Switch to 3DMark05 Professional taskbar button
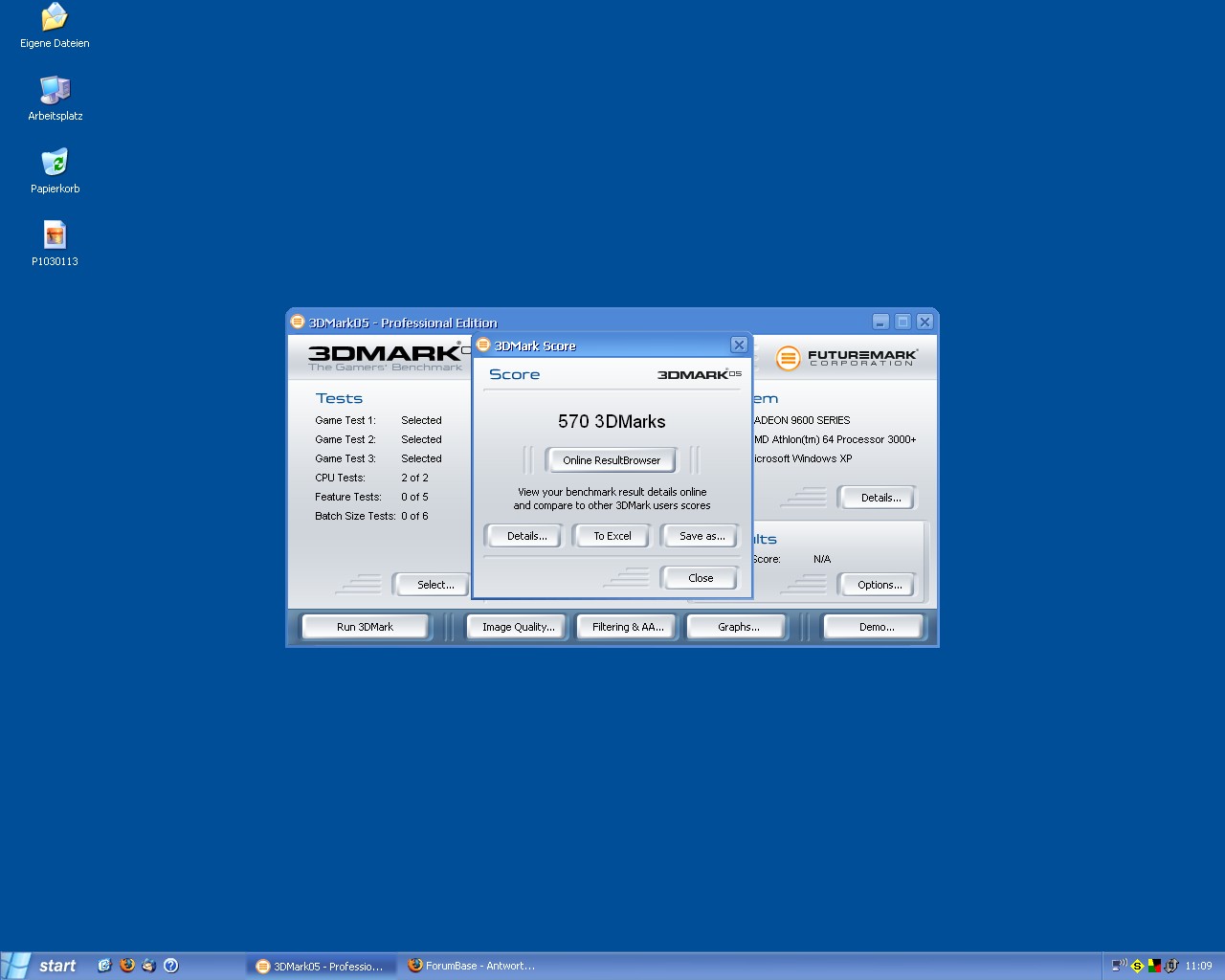1225x980 pixels. tap(321, 966)
